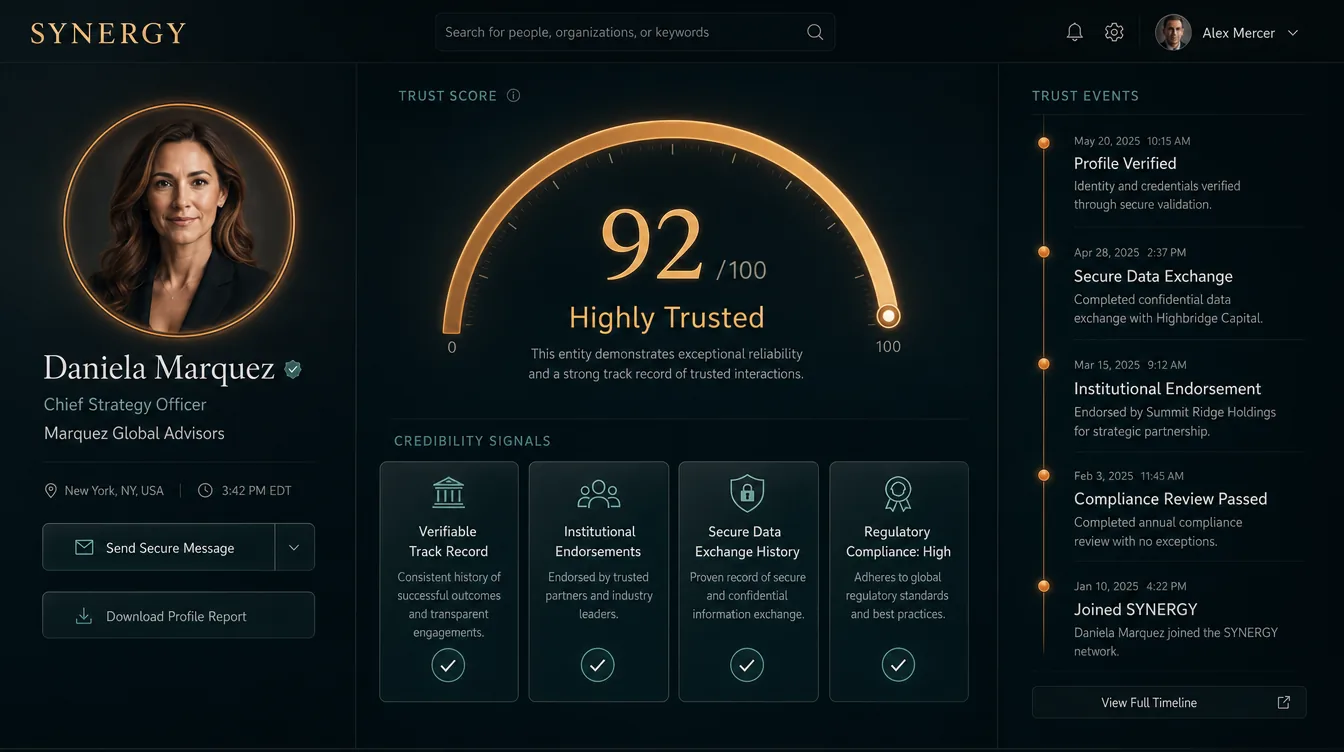This screenshot has width=1344, height=752.
Task: Click Download Profile Report button
Action: (178, 615)
